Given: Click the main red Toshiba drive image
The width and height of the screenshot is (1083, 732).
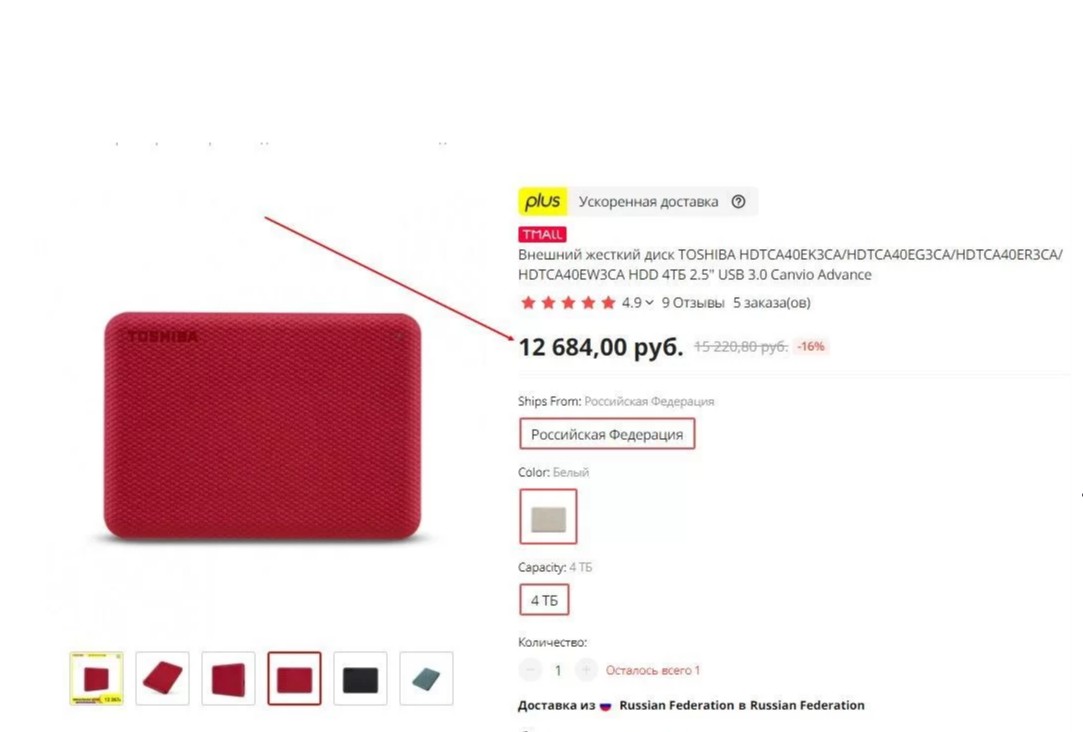Looking at the screenshot, I should [x=262, y=425].
